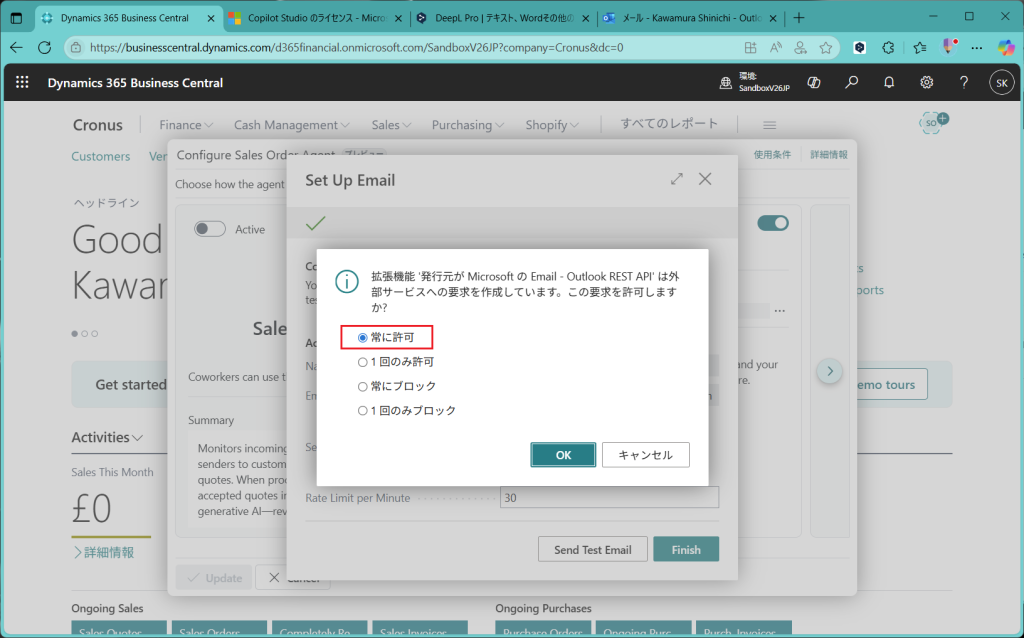
Task: Click the Update button in Configure Sales Order Agent
Action: (214, 578)
